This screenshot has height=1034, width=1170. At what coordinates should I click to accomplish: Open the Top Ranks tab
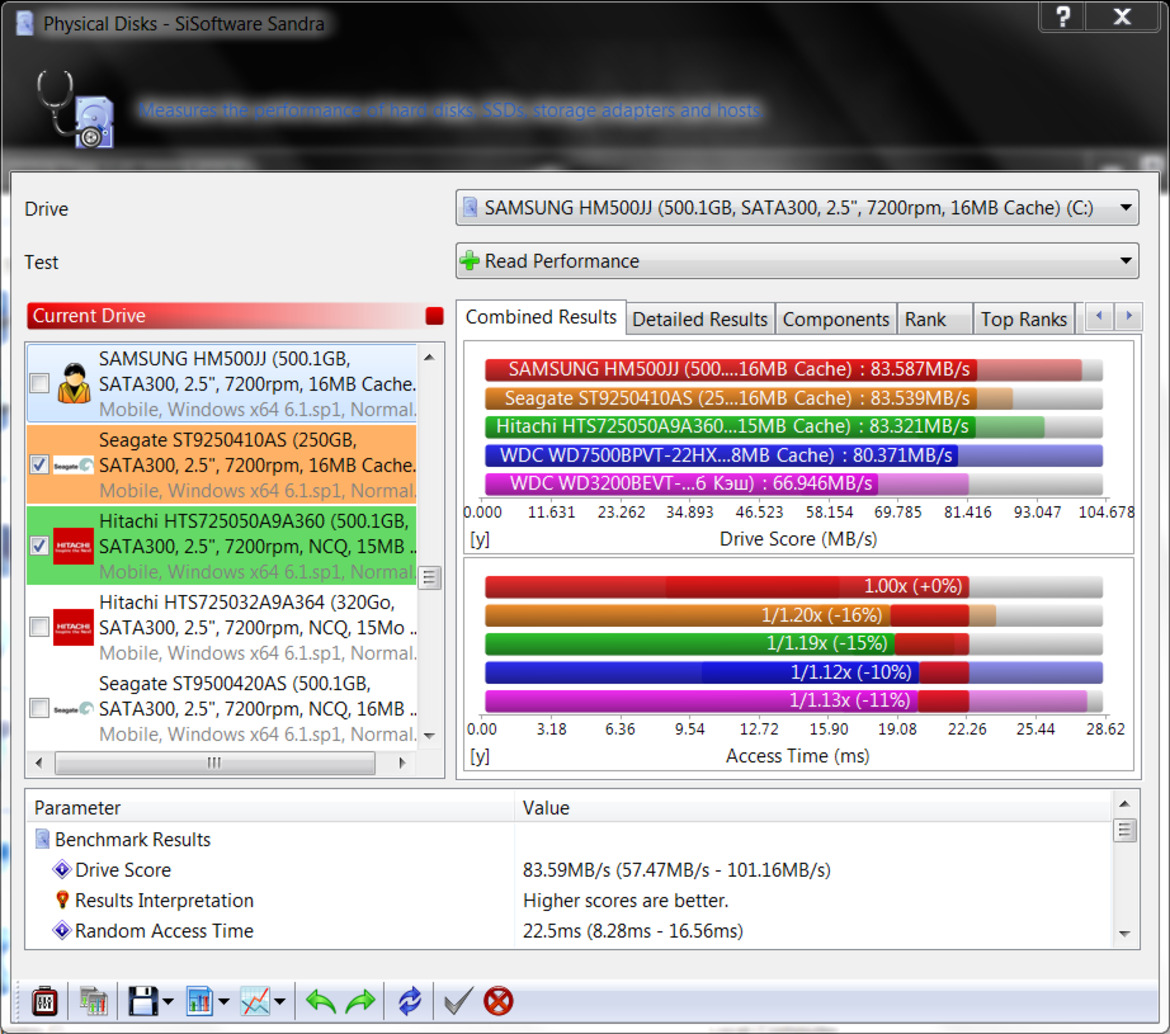[1024, 319]
